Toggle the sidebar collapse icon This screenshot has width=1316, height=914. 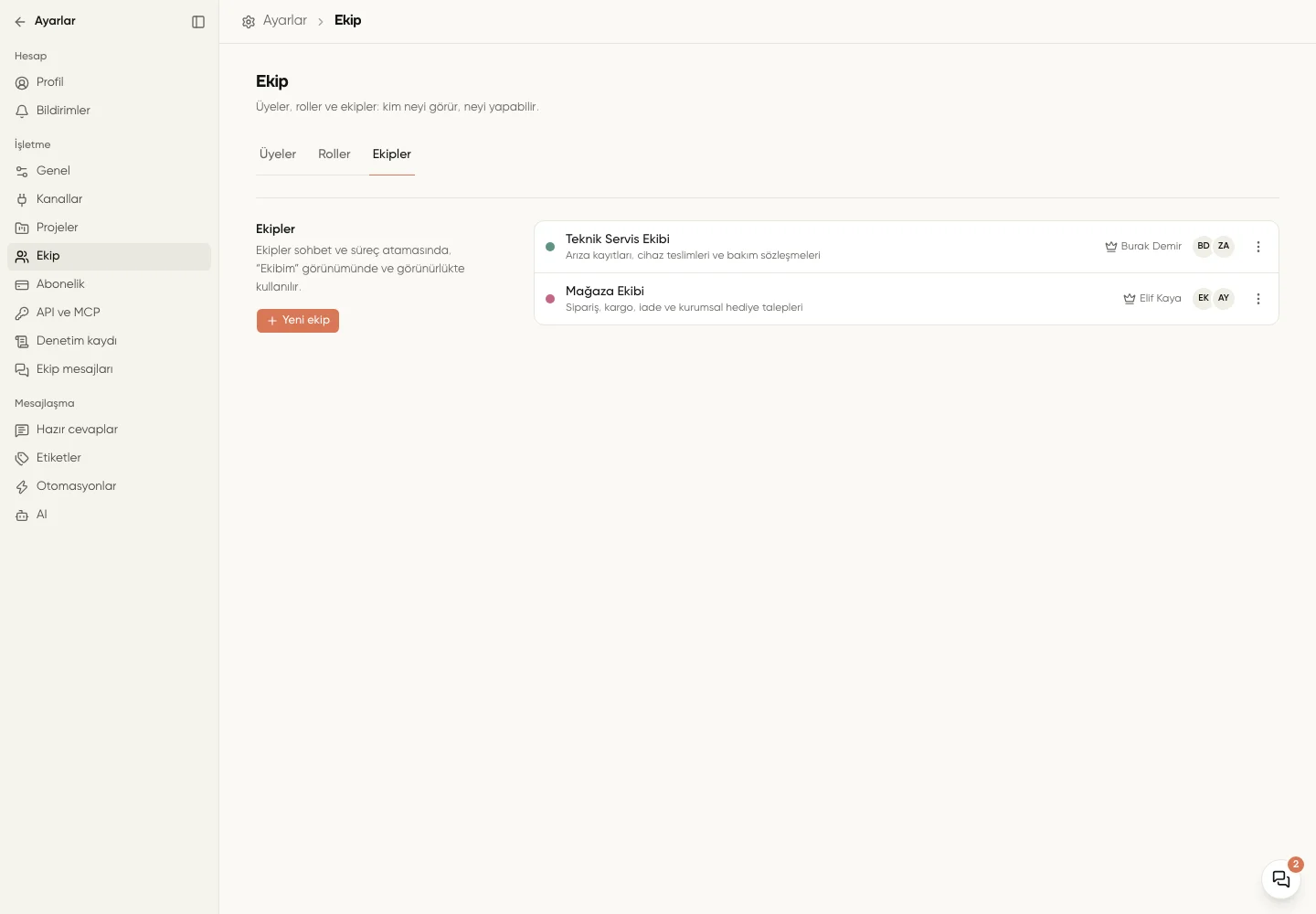tap(198, 22)
